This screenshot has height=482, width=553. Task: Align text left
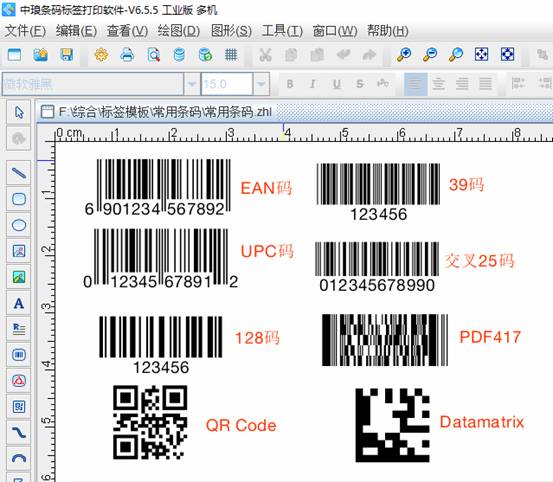(415, 84)
